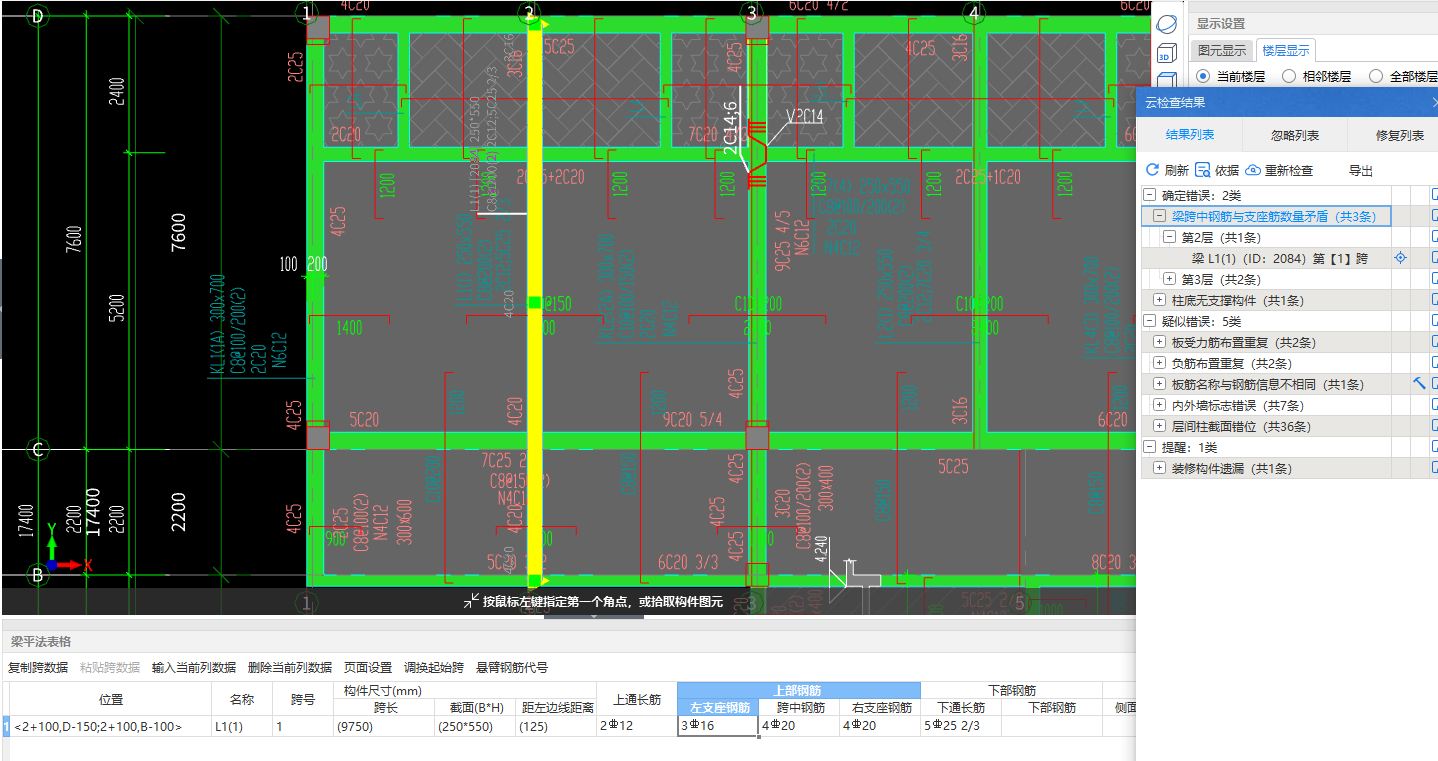Image resolution: width=1438 pixels, height=761 pixels.
Task: Select 下通长筋 cell 5⌀25 2/3
Action: point(961,727)
